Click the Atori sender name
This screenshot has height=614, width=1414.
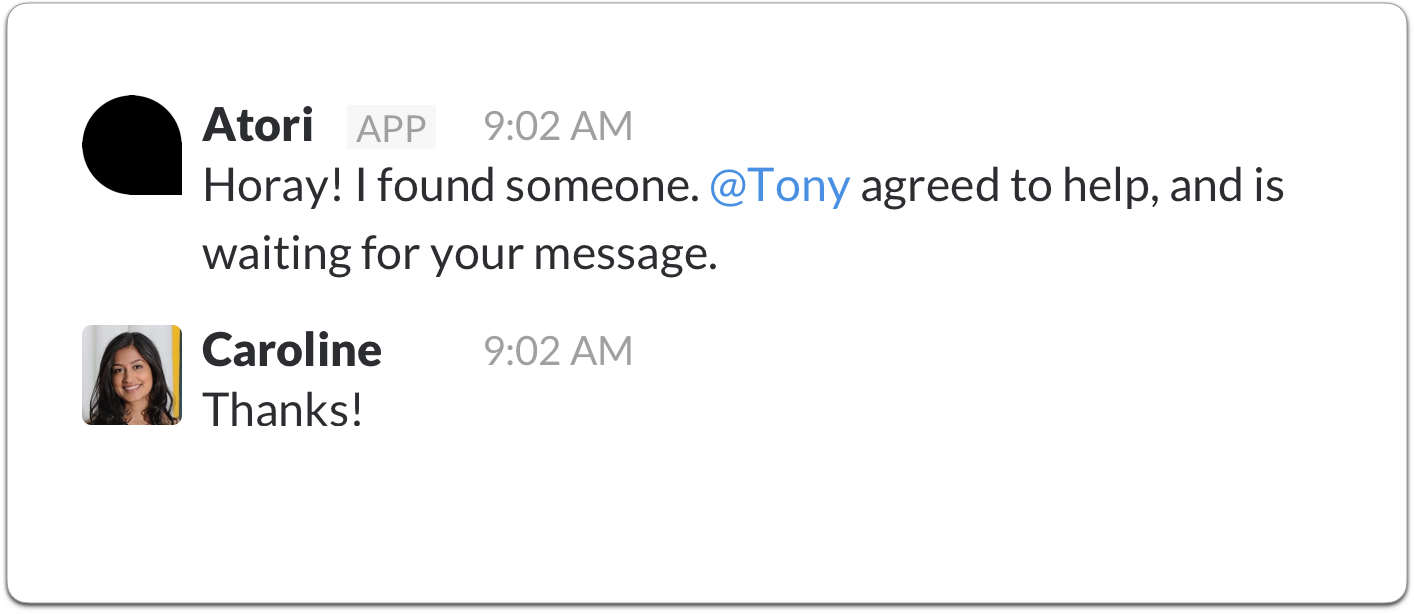258,126
